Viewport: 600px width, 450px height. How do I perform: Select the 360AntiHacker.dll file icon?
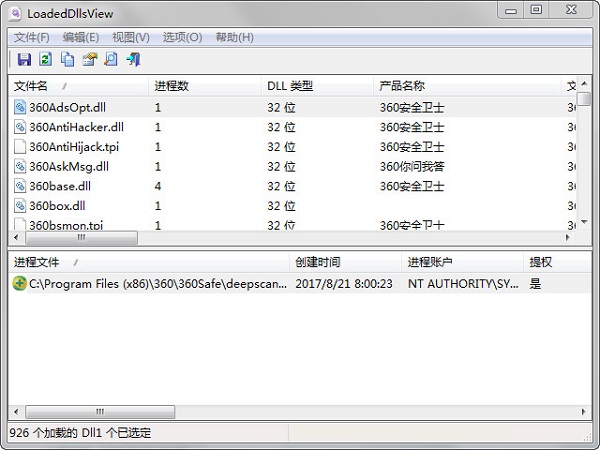20,127
